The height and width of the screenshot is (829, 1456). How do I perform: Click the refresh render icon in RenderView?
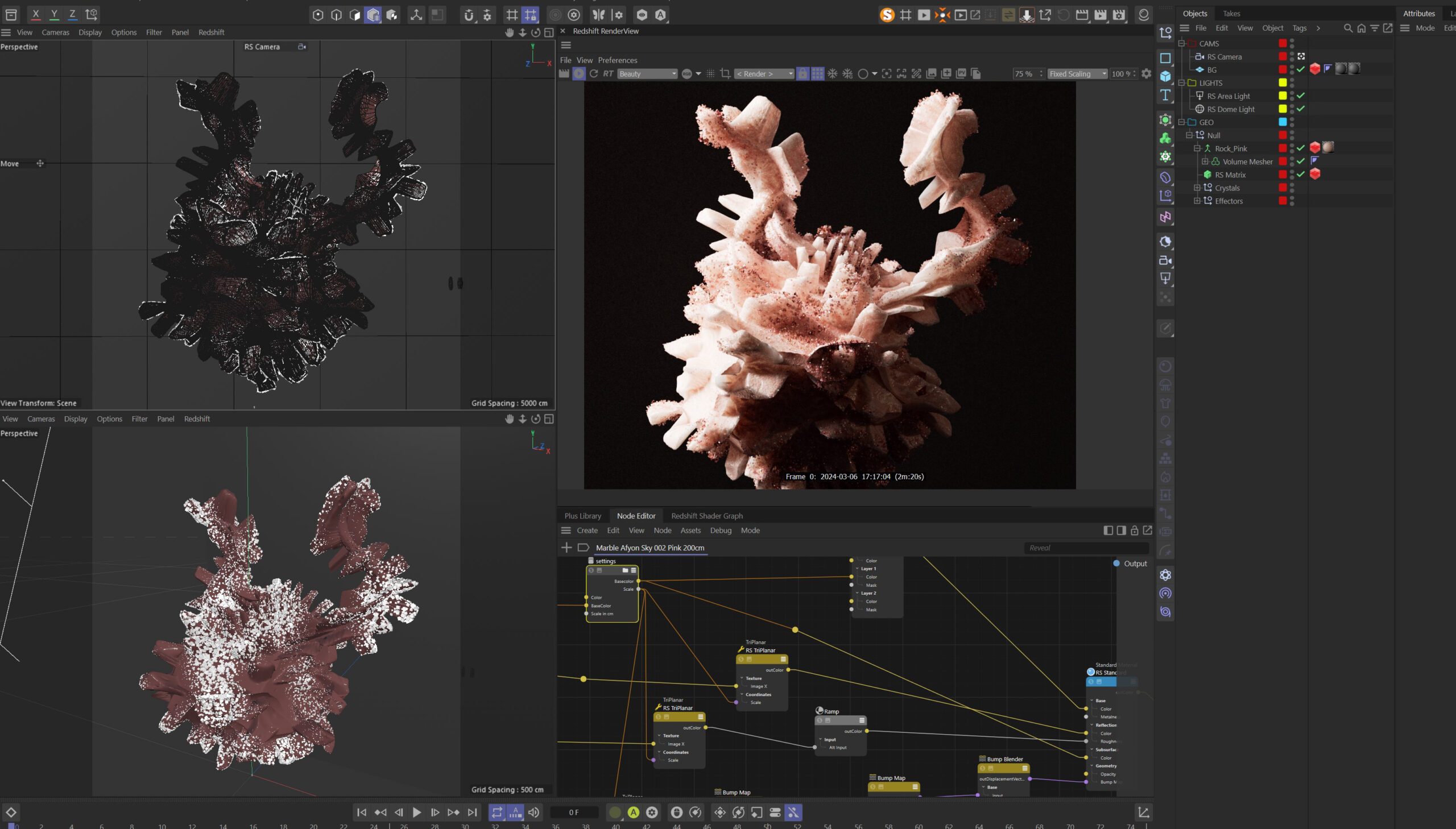[x=593, y=73]
